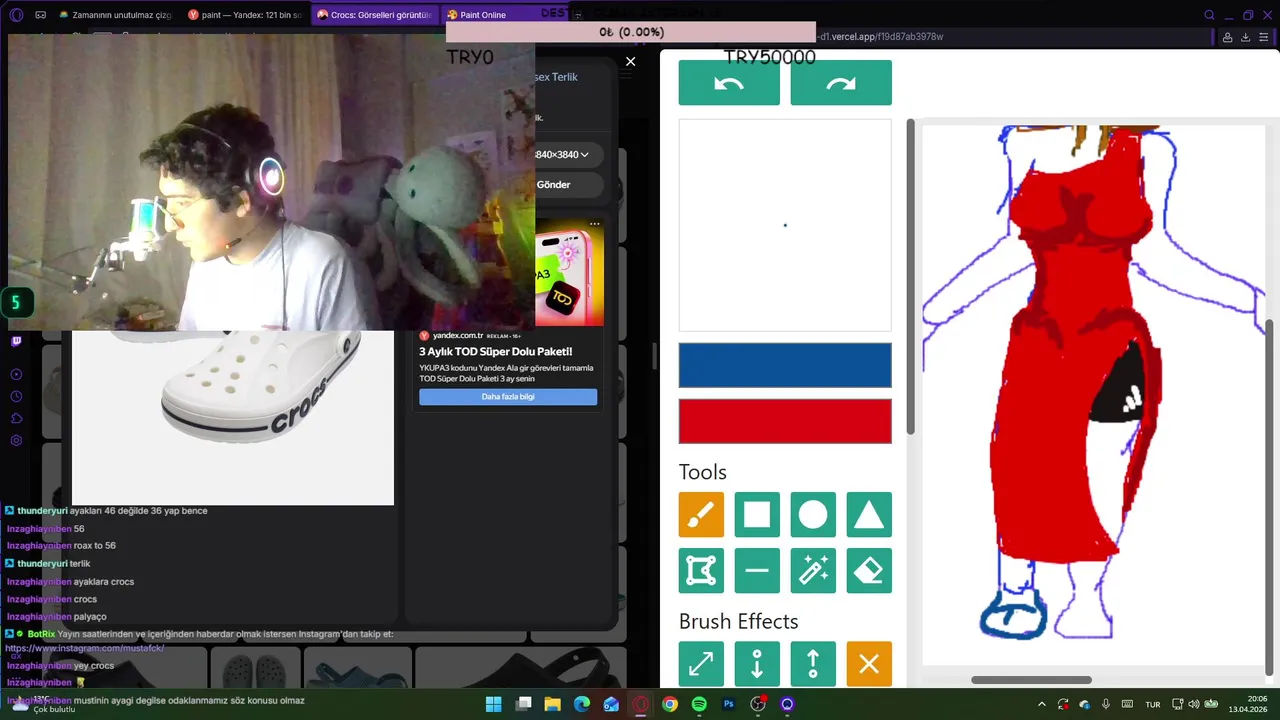Click the redo arrow button
1280x720 pixels.
[841, 83]
